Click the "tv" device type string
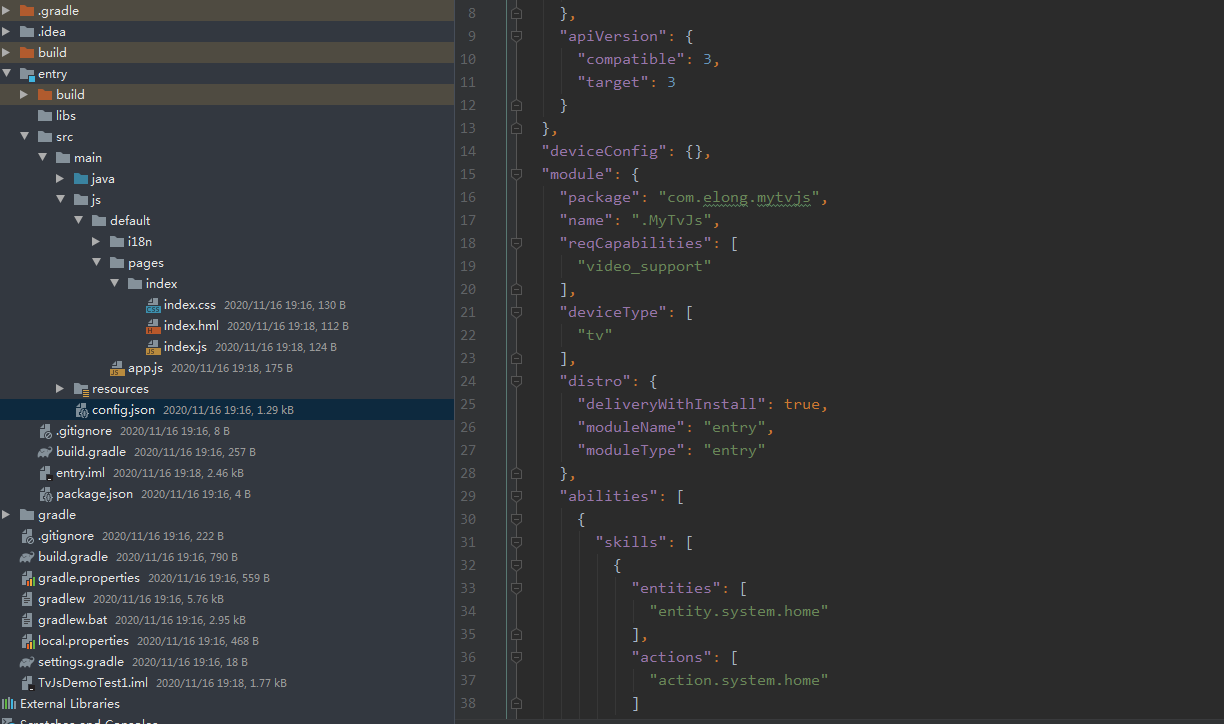The width and height of the screenshot is (1224, 724). 595,335
